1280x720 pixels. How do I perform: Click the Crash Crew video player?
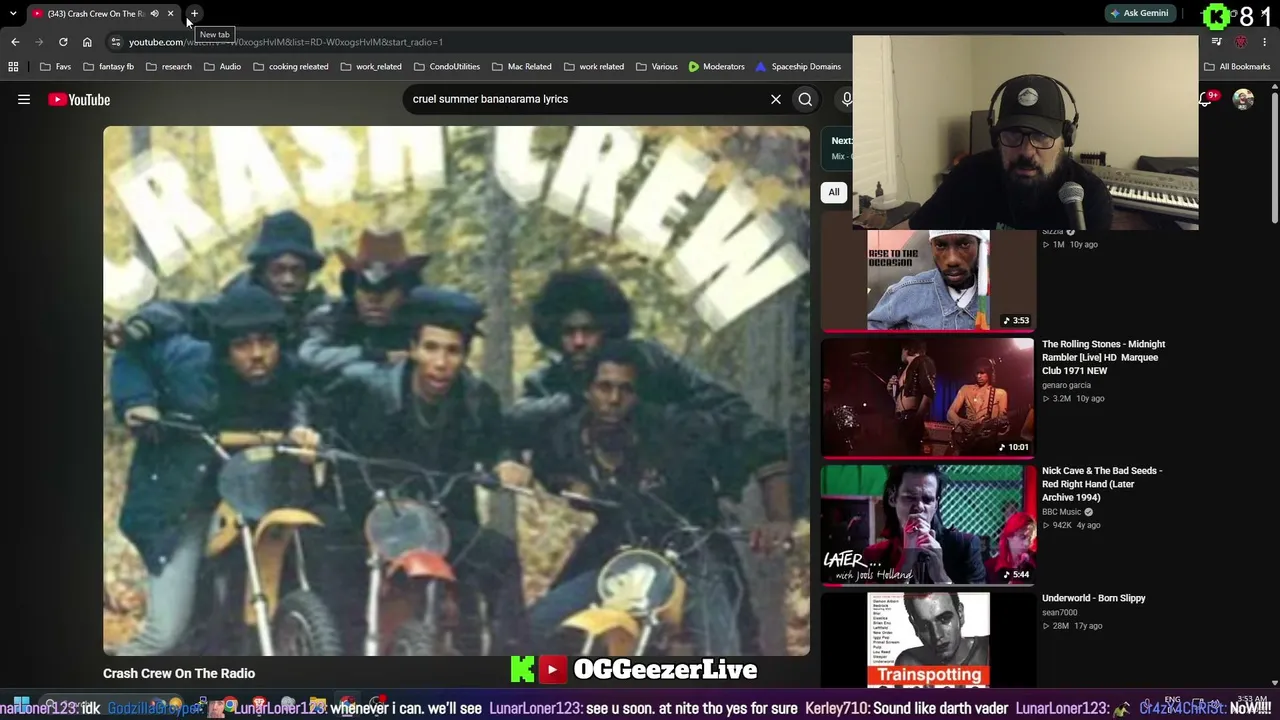tap(456, 390)
